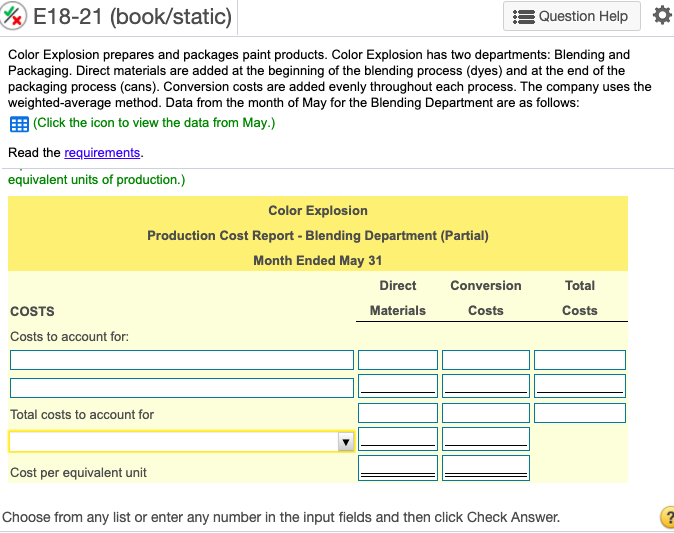Open the requirements link
This screenshot has height=533, width=674.
pyautogui.click(x=102, y=153)
